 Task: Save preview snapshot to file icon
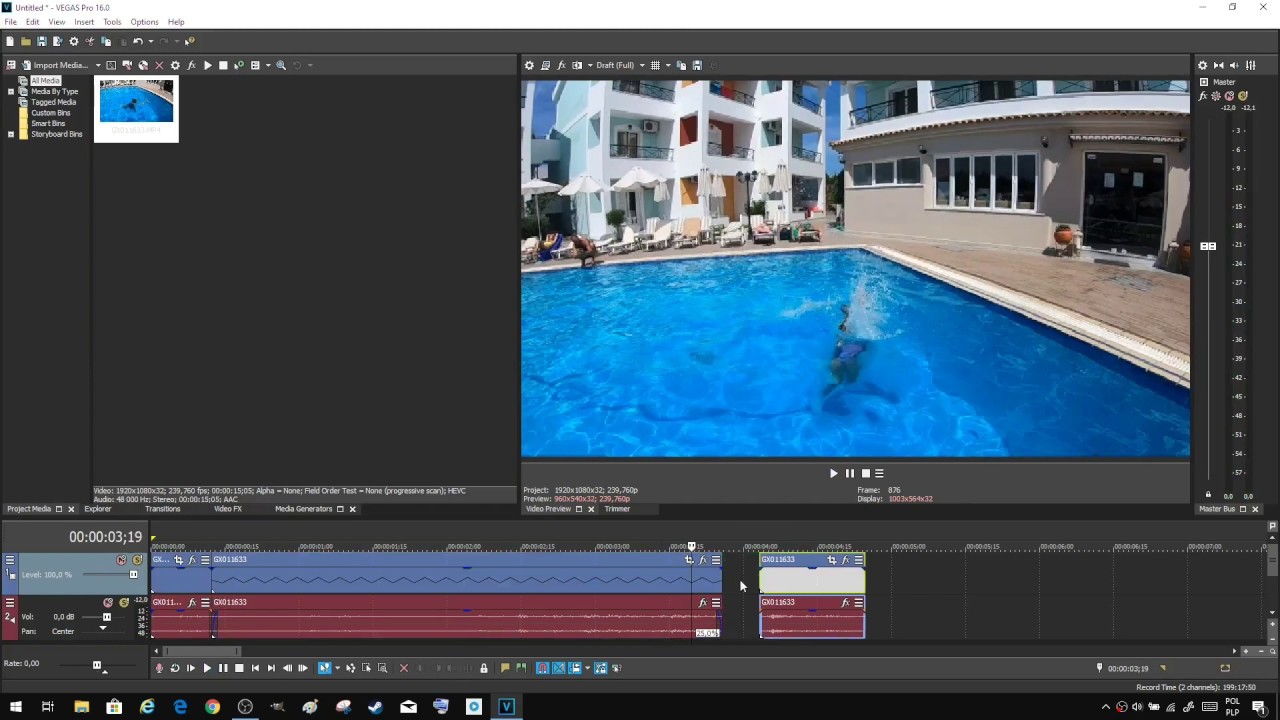pos(697,65)
